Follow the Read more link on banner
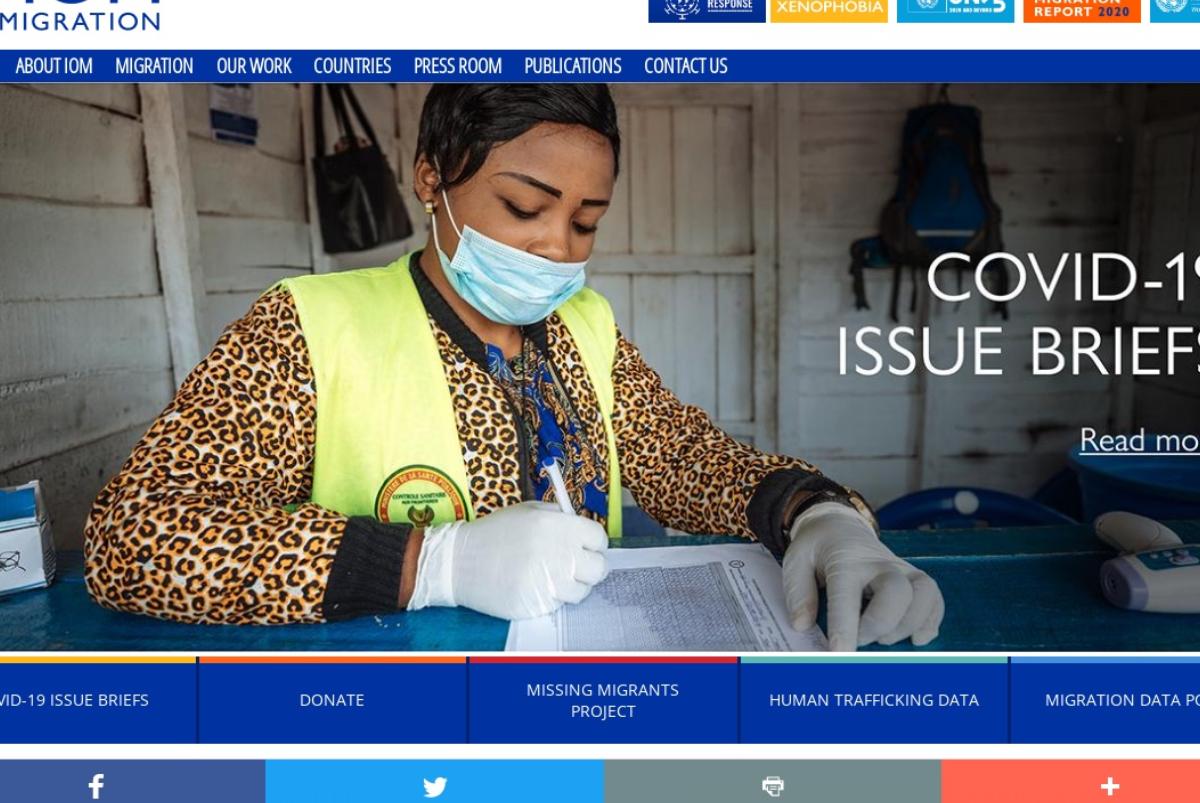1200x803 pixels. click(x=1140, y=440)
